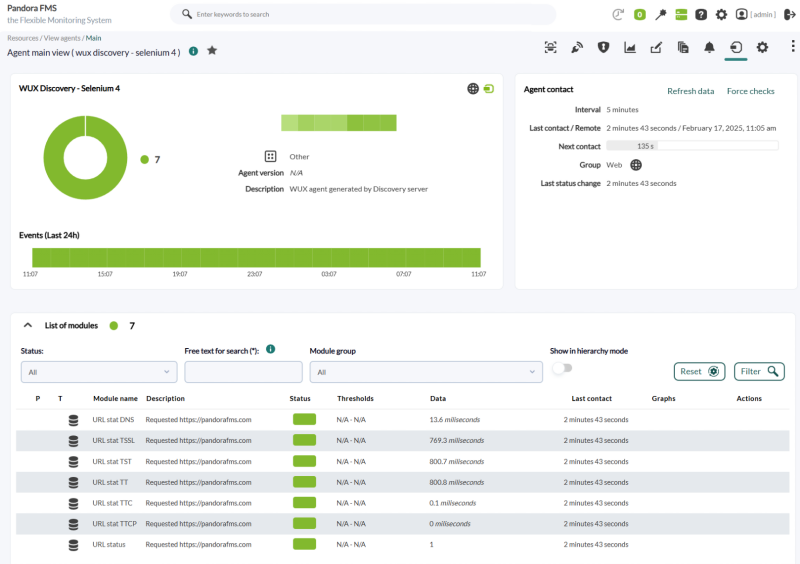Click the database icon for URL stat TT
Image resolution: width=800 pixels, height=564 pixels.
click(73, 482)
